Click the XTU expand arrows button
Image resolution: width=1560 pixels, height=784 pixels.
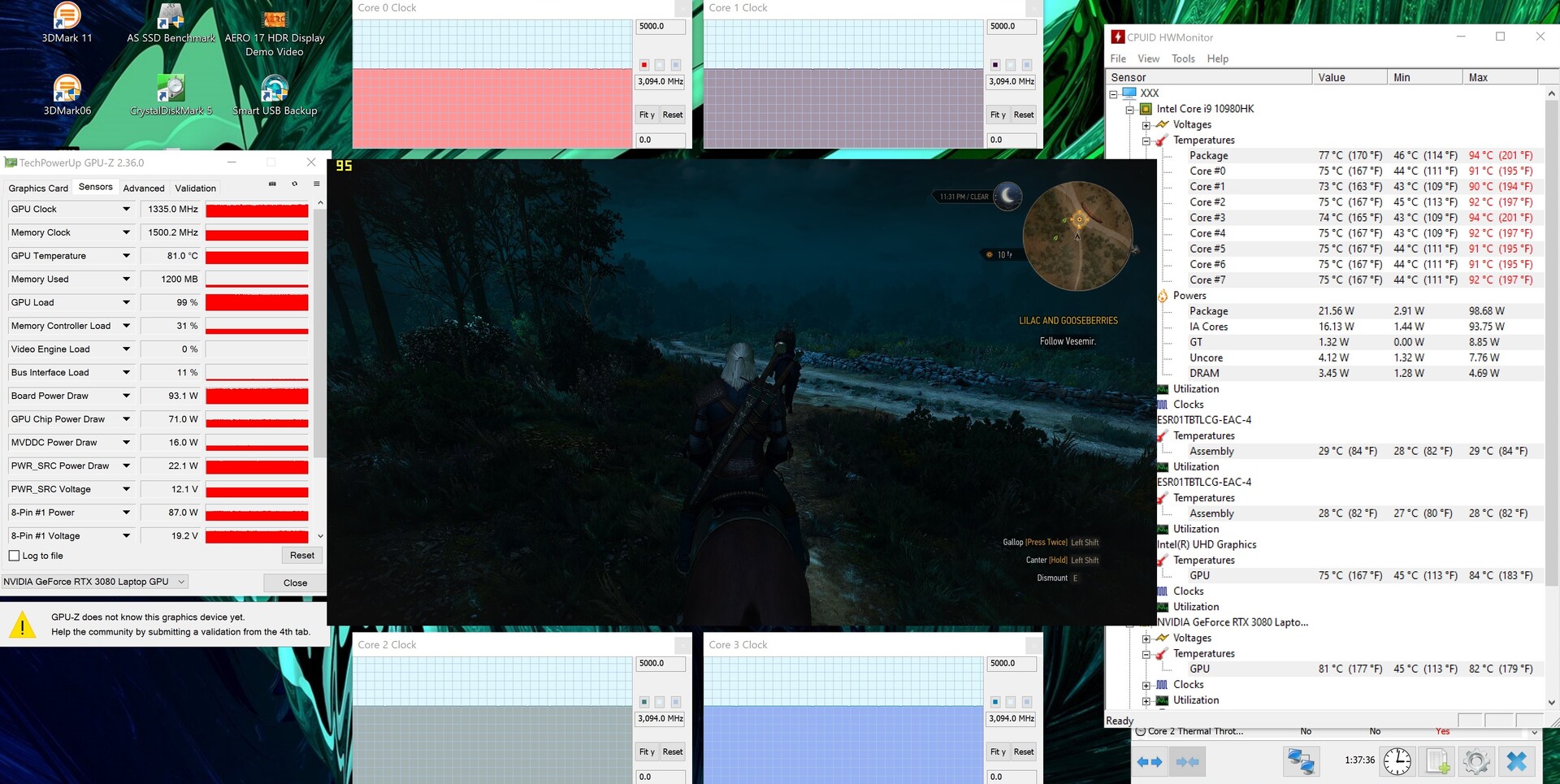pos(1150,762)
